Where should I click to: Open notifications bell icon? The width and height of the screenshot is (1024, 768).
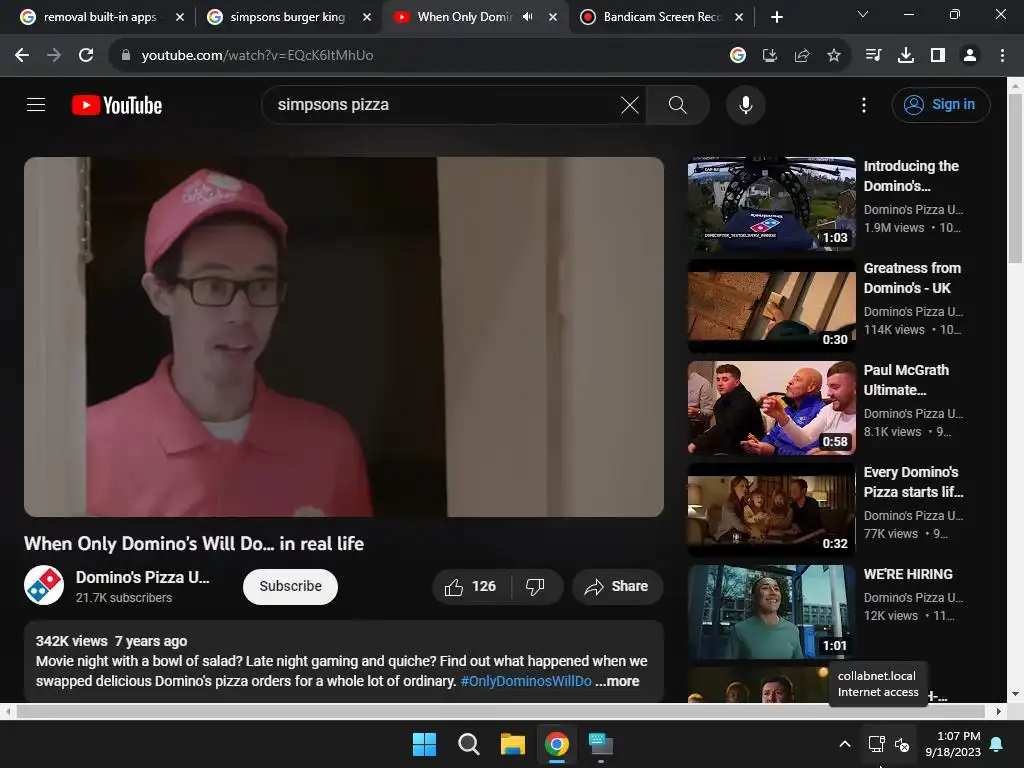click(997, 744)
